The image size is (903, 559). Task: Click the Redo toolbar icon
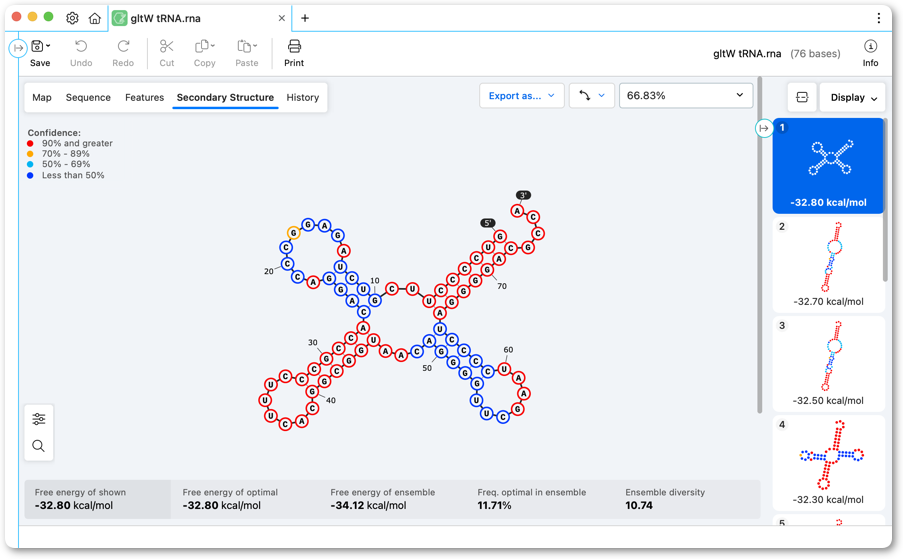click(123, 46)
